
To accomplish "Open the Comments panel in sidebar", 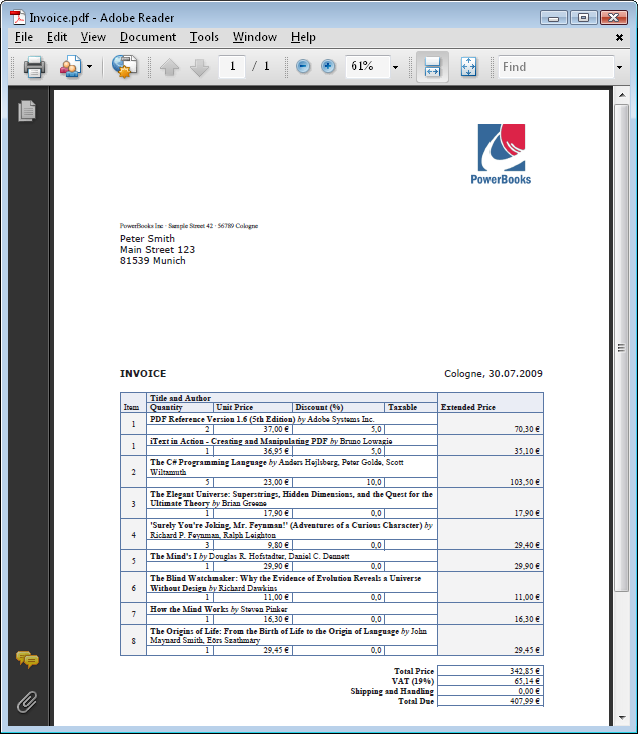I will (27, 660).
